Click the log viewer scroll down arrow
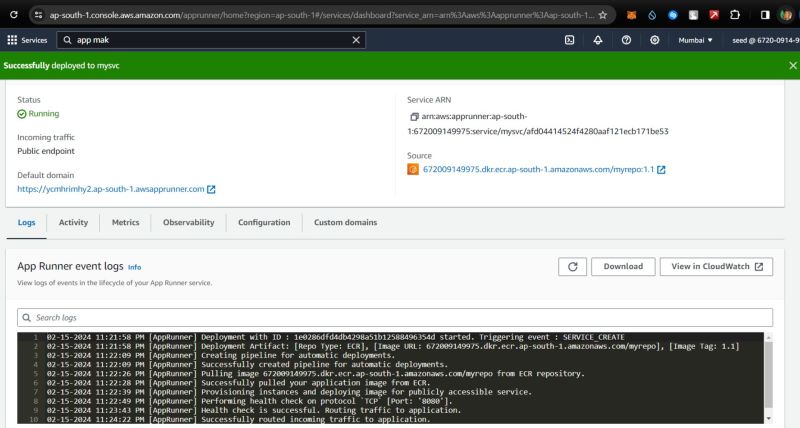This screenshot has width=800, height=428. click(x=768, y=419)
